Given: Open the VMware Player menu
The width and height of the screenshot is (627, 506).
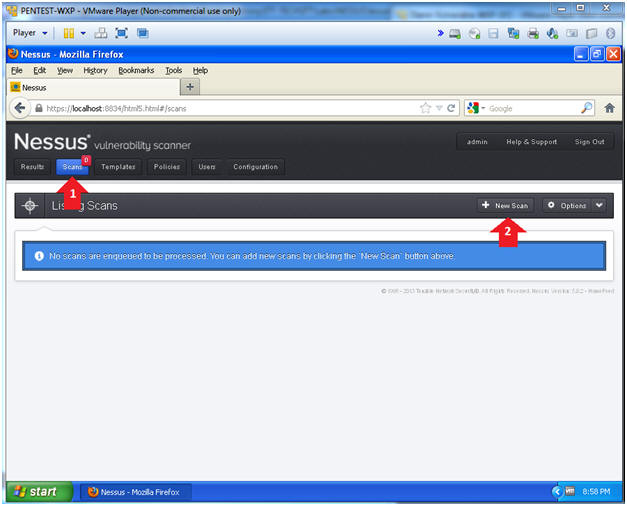Looking at the screenshot, I should 30,33.
